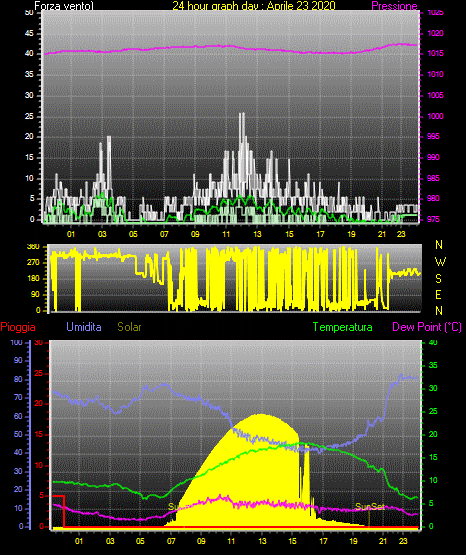466x555 pixels.
Task: Click the '180' wind direction axis value
Action: click(33, 279)
